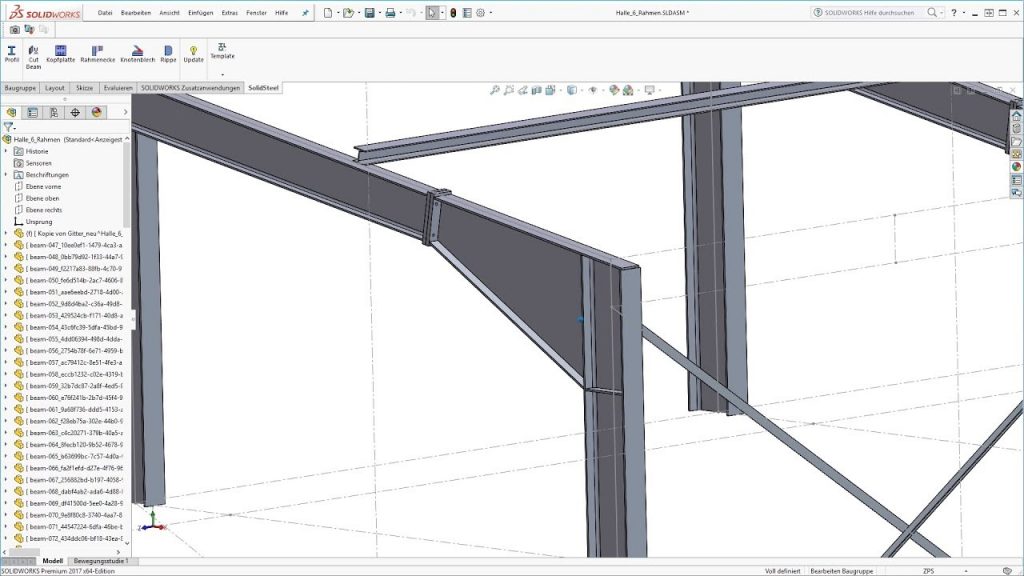Toggle the section view in the view toolbar
The height and width of the screenshot is (576, 1024).
(x=535, y=89)
